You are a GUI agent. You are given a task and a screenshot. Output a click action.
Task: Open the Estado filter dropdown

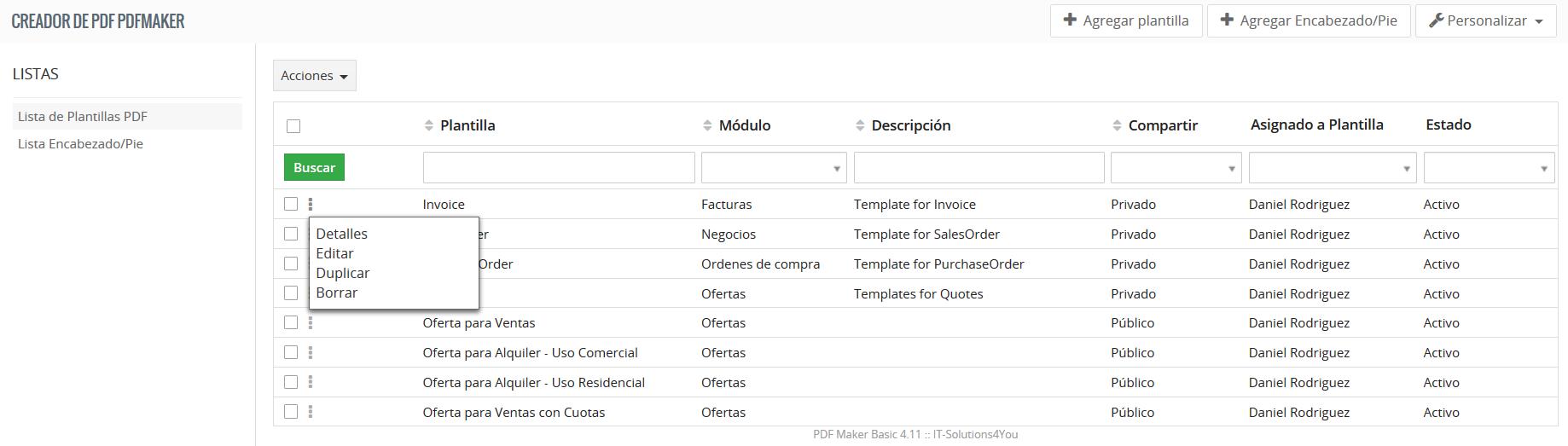1488,168
